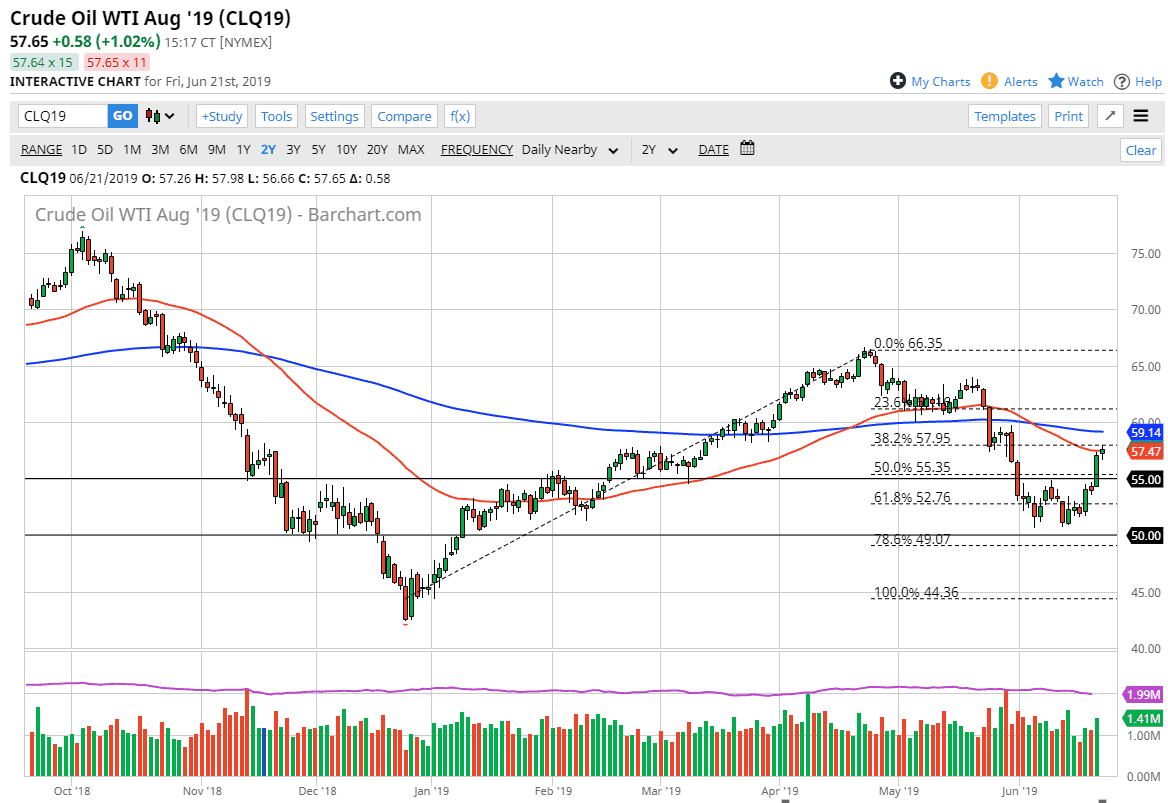Viewport: 1168px width, 803px height.
Task: Open the hamburger menu icon
Action: point(1141,116)
